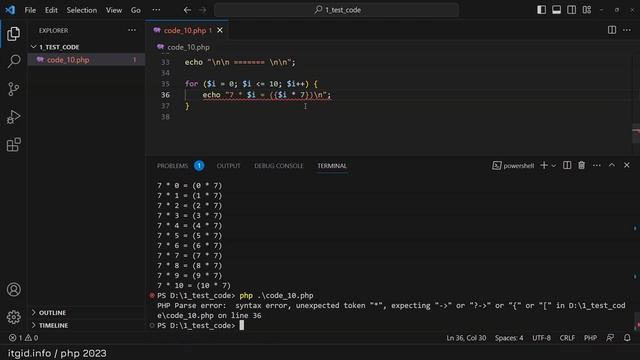The width and height of the screenshot is (640, 360).
Task: Change indentation via Spaces: 4
Action: [x=509, y=338]
